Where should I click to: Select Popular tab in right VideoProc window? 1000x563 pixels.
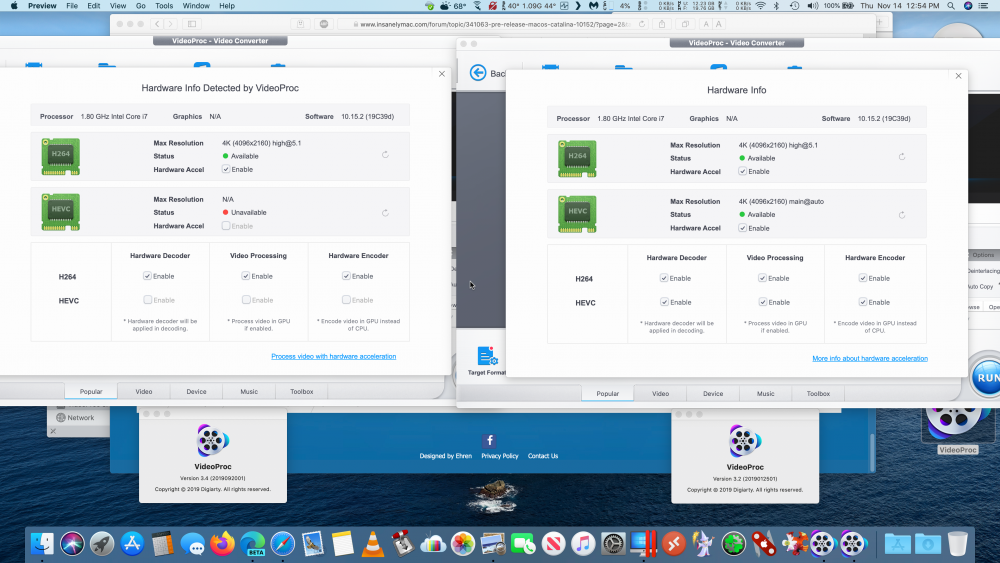(608, 393)
